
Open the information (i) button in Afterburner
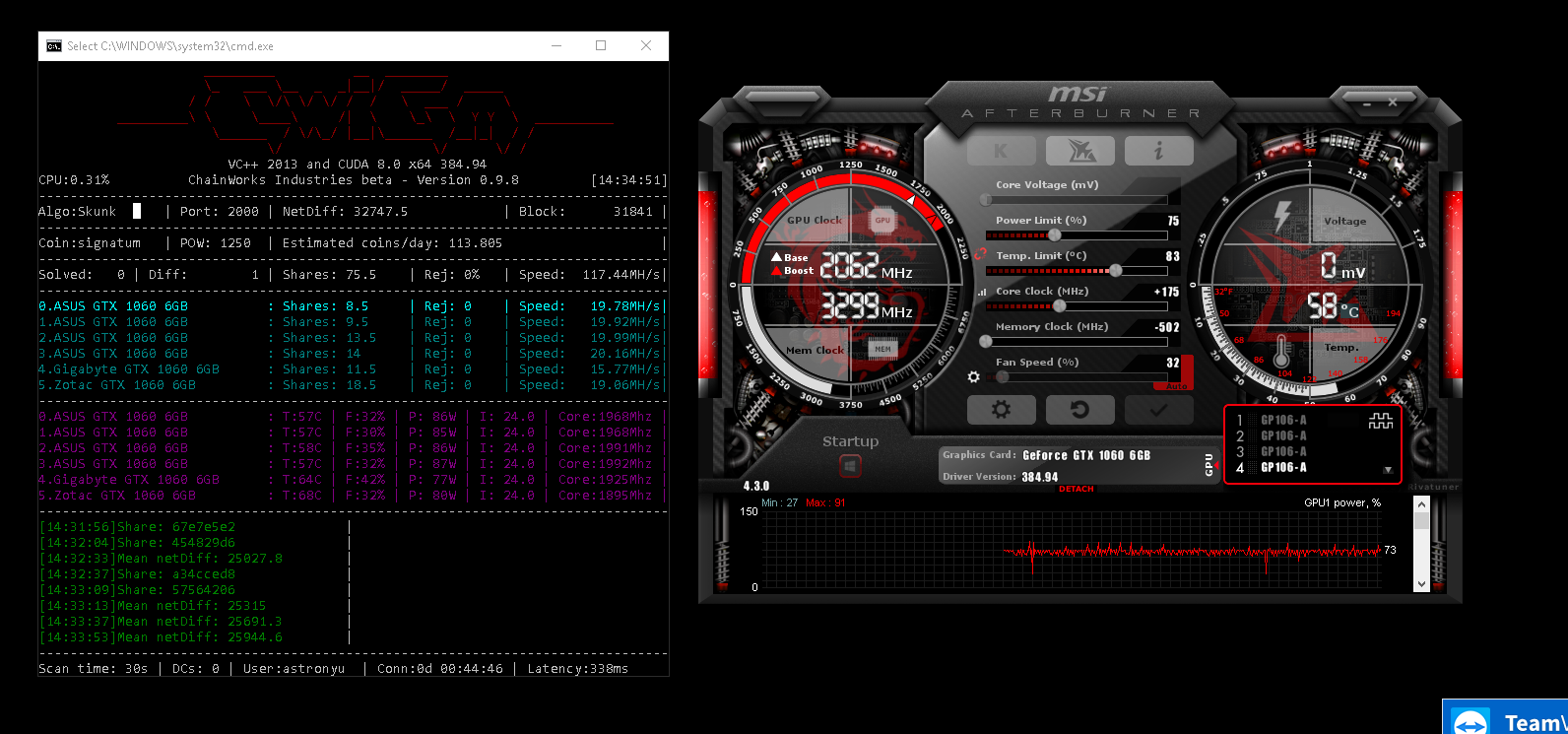(x=1158, y=151)
